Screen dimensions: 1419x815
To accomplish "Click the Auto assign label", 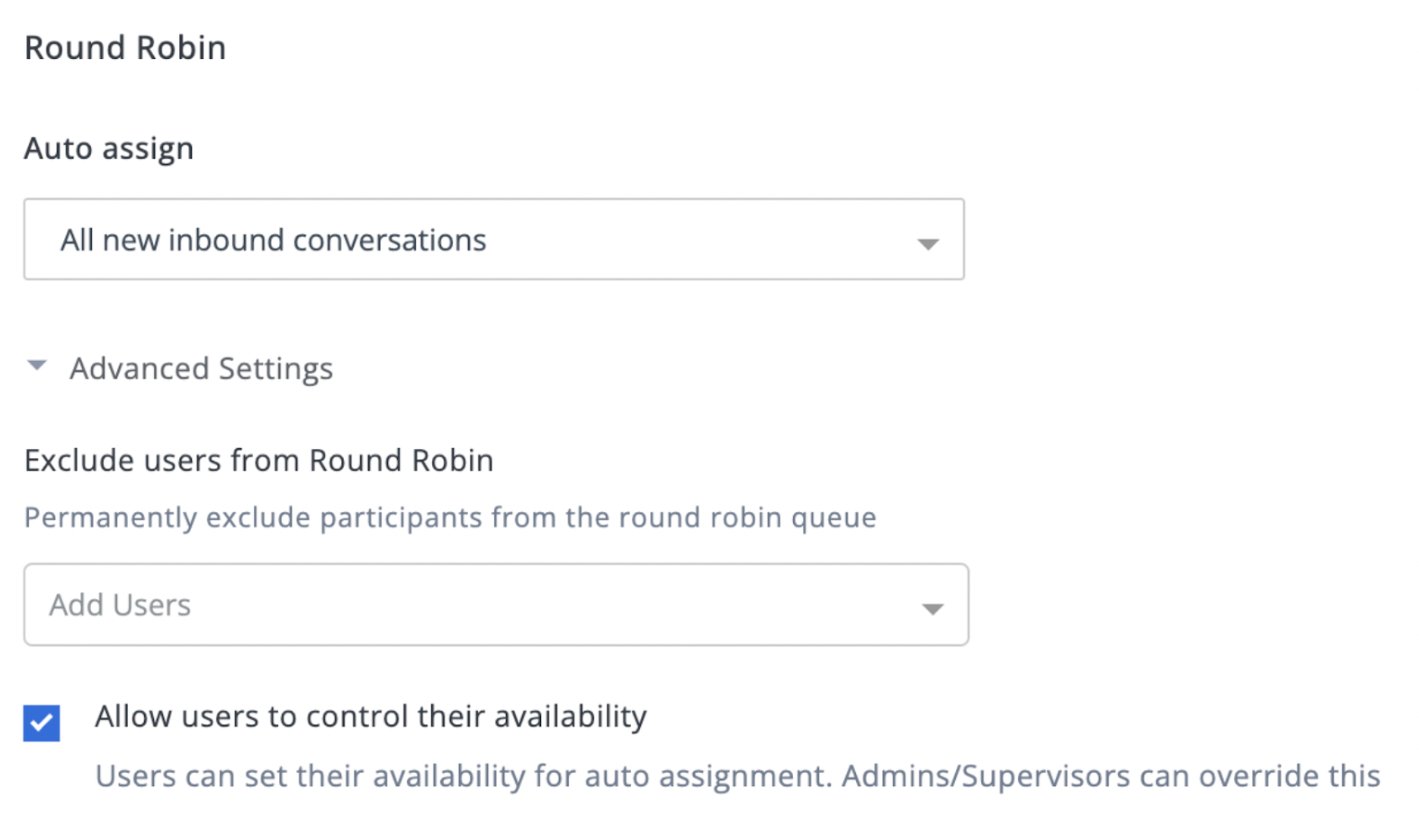I will point(109,147).
